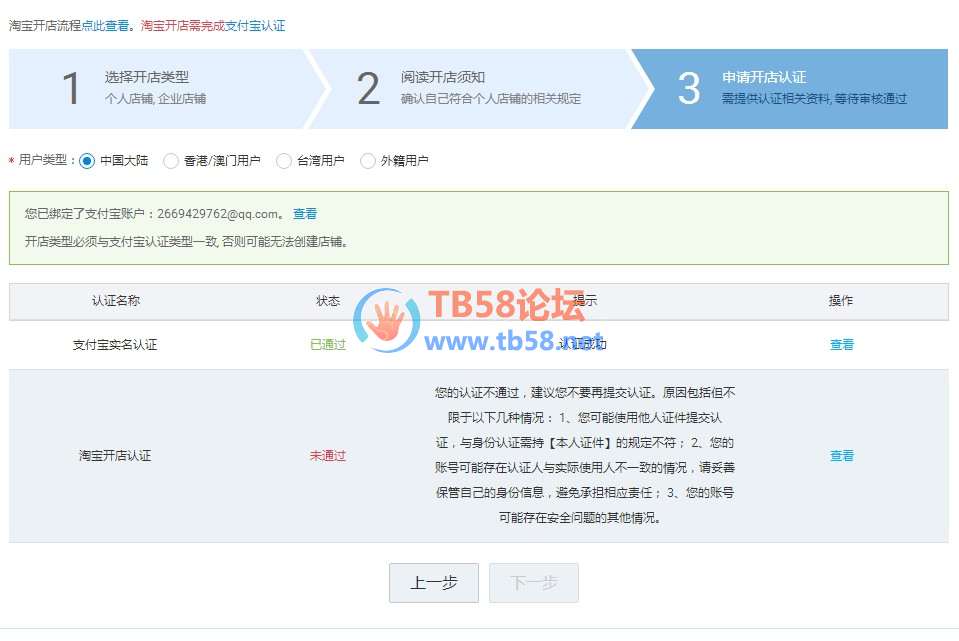959x641 pixels.
Task: Click the 支付宝实名认证 row name
Action: [x=115, y=344]
